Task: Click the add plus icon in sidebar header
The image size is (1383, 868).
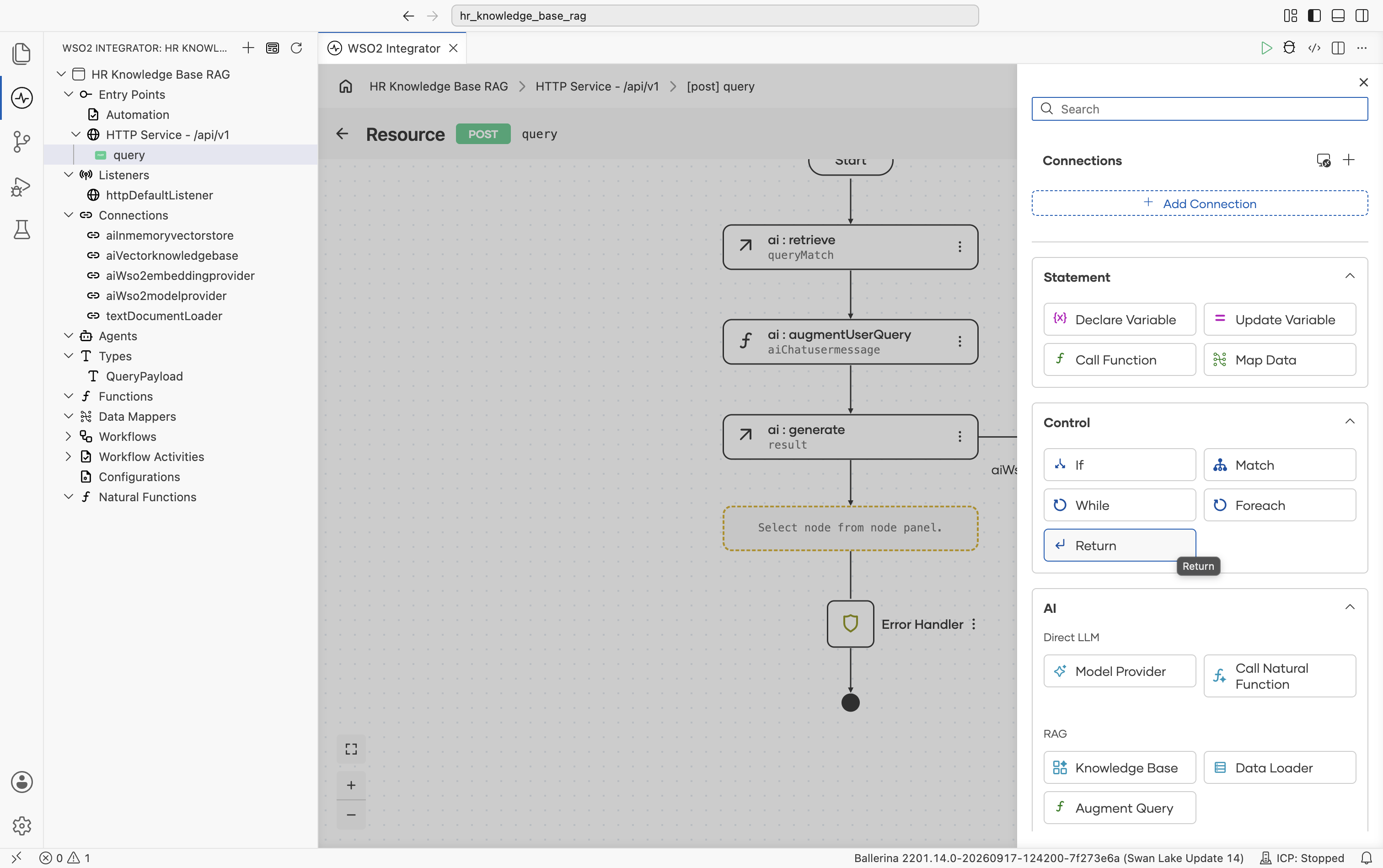Action: pyautogui.click(x=248, y=48)
